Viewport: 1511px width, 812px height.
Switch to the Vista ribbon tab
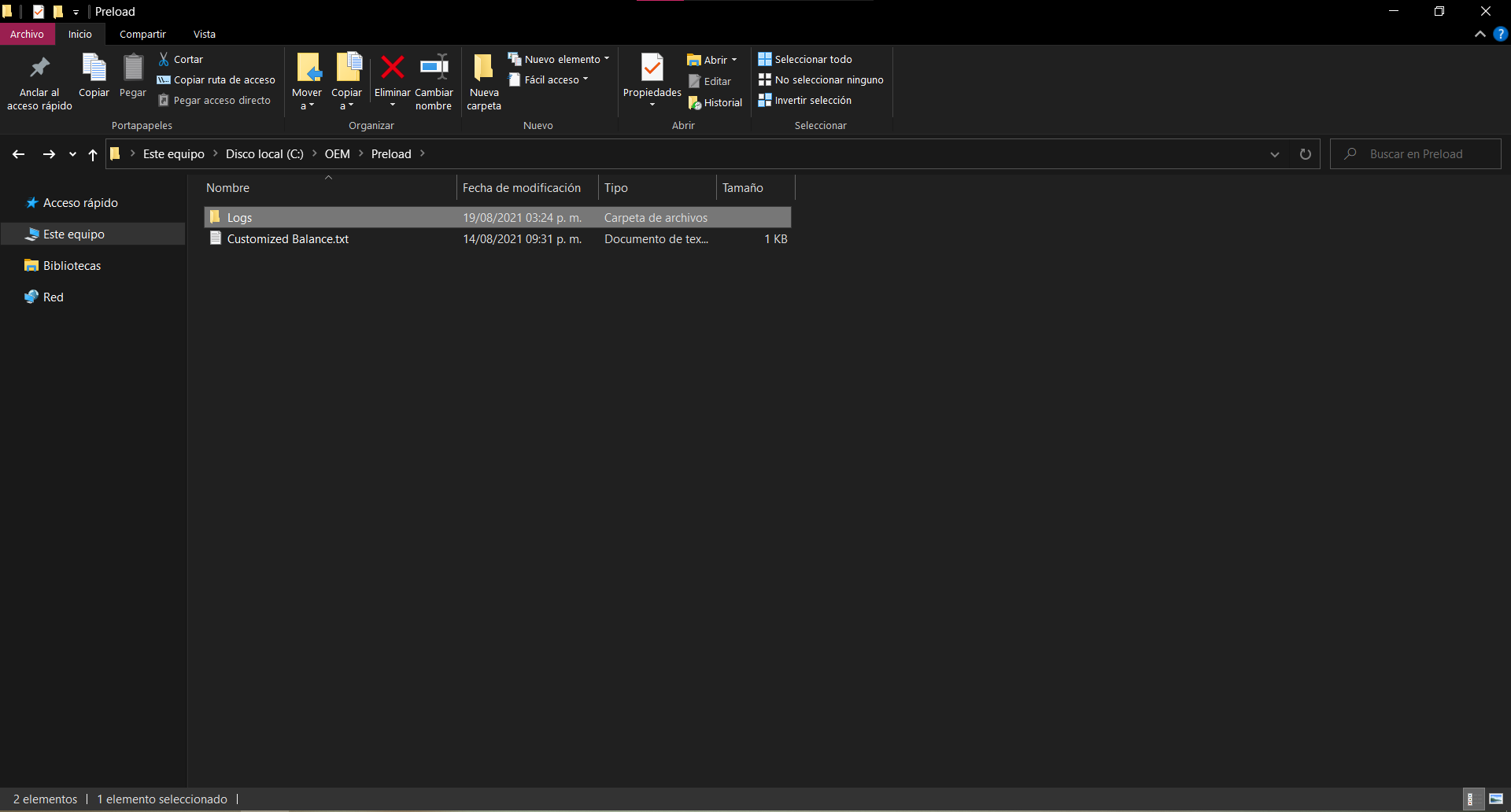(x=205, y=34)
